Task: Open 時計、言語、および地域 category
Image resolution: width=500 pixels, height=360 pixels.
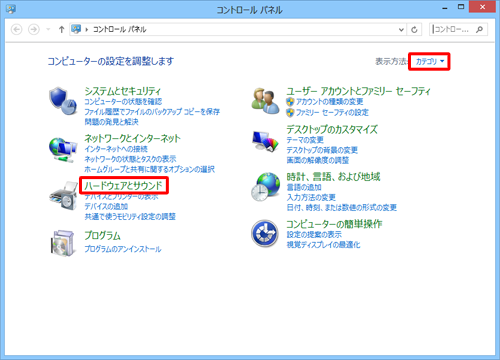Action: pos(333,176)
